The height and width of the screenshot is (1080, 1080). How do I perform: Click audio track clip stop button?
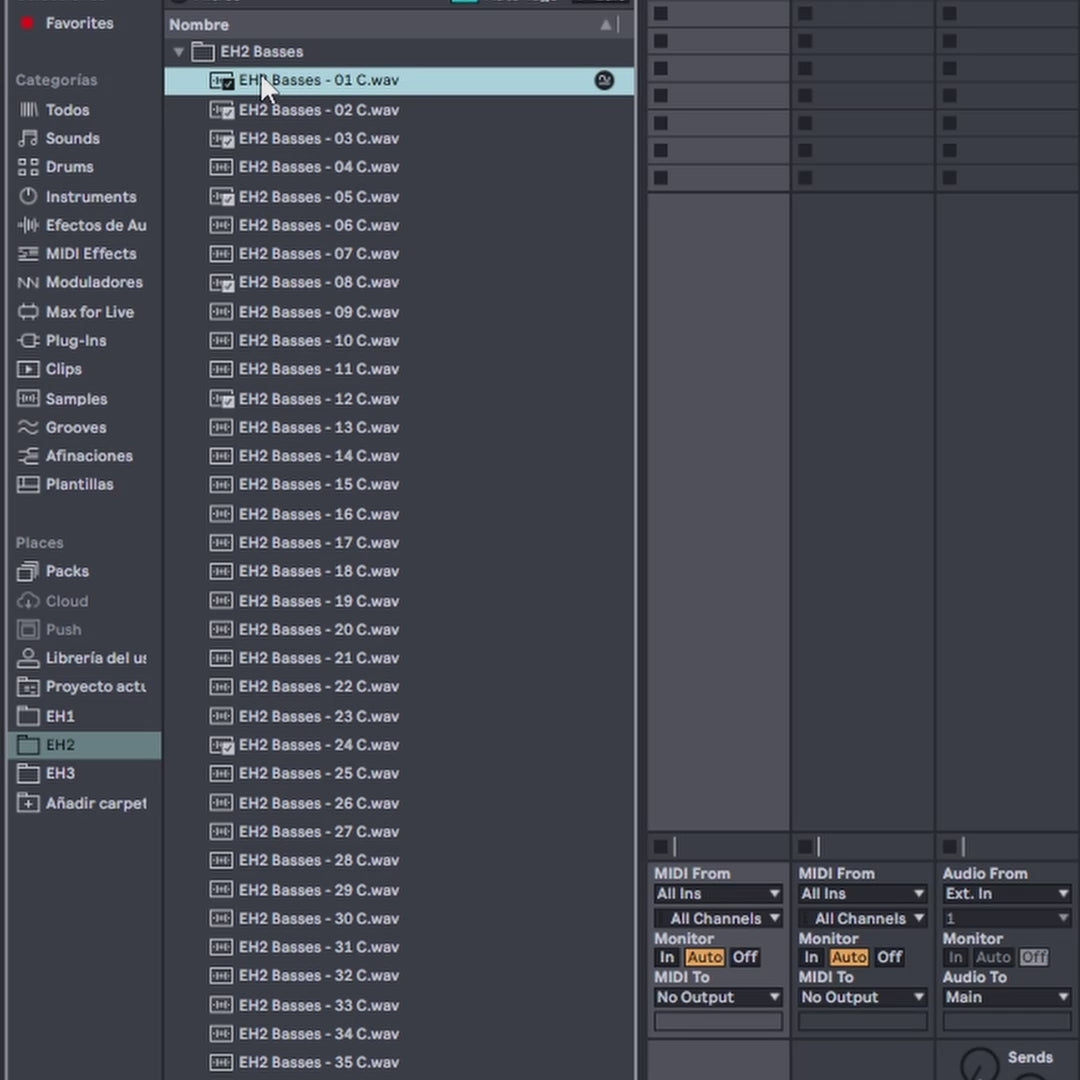949,847
